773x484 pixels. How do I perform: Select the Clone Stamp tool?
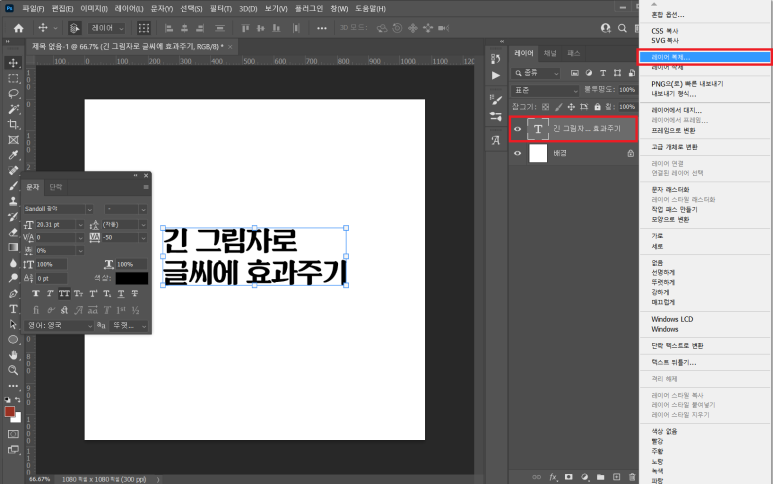pyautogui.click(x=13, y=201)
